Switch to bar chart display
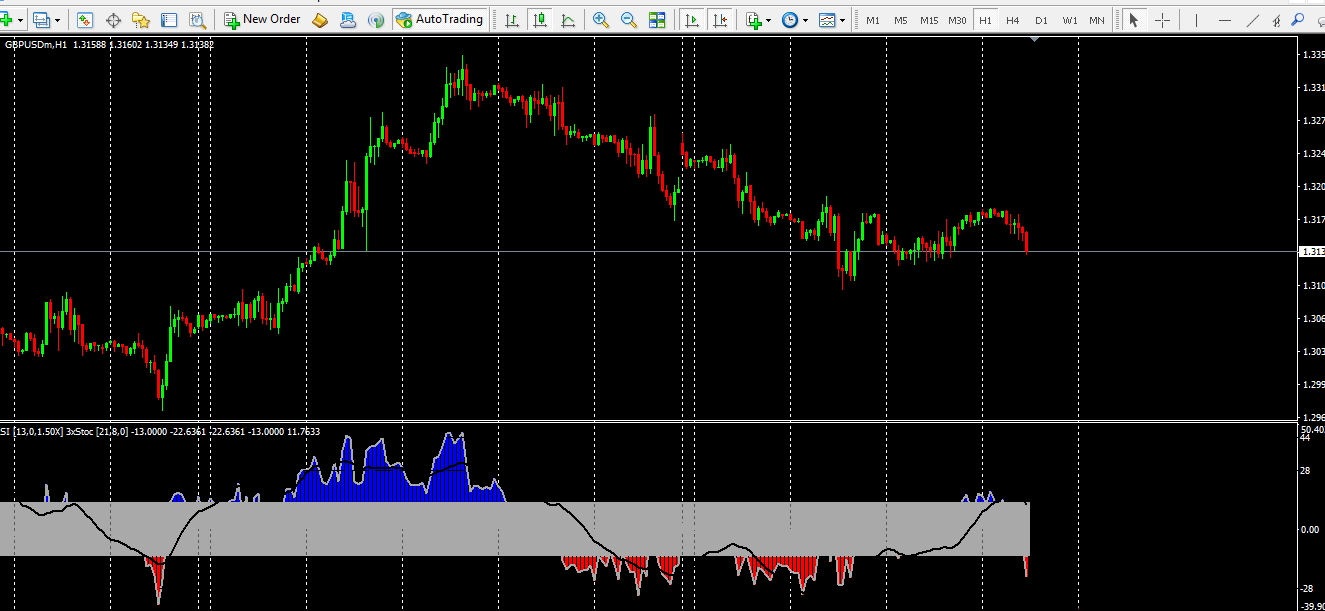 pos(512,19)
